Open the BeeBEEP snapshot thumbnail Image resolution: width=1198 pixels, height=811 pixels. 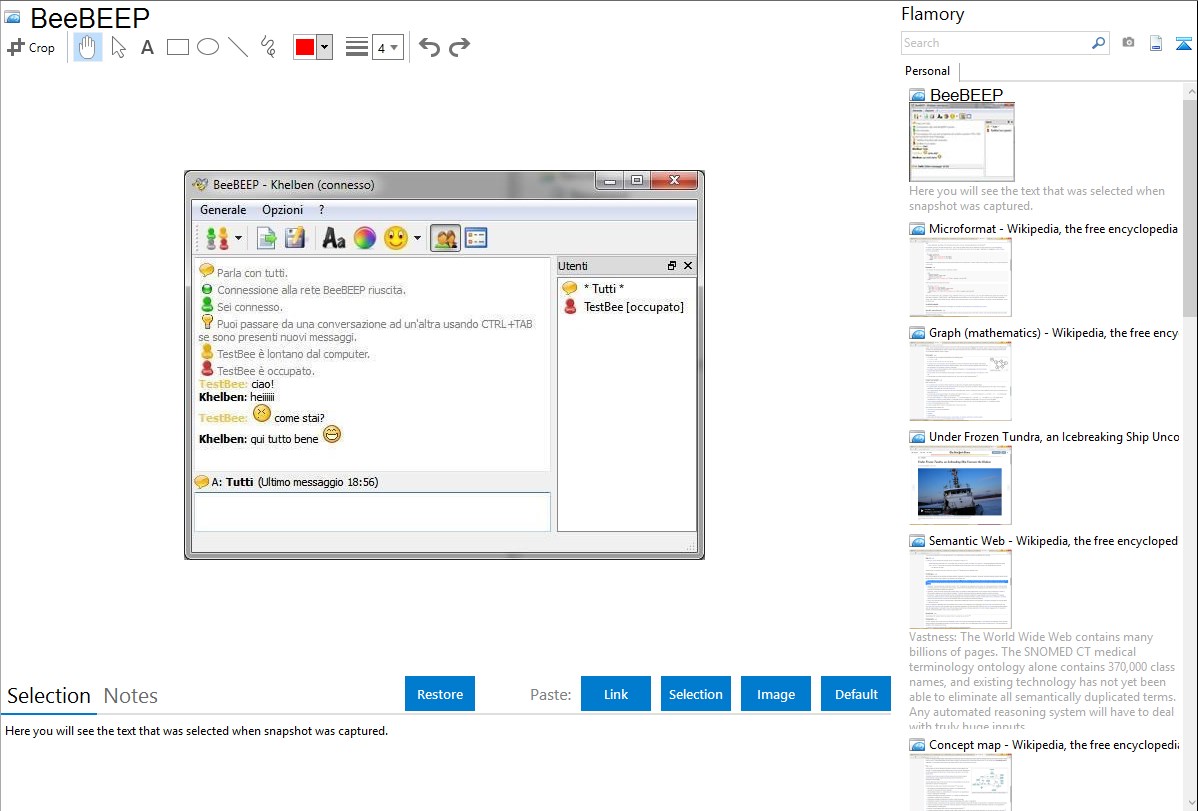pos(961,142)
